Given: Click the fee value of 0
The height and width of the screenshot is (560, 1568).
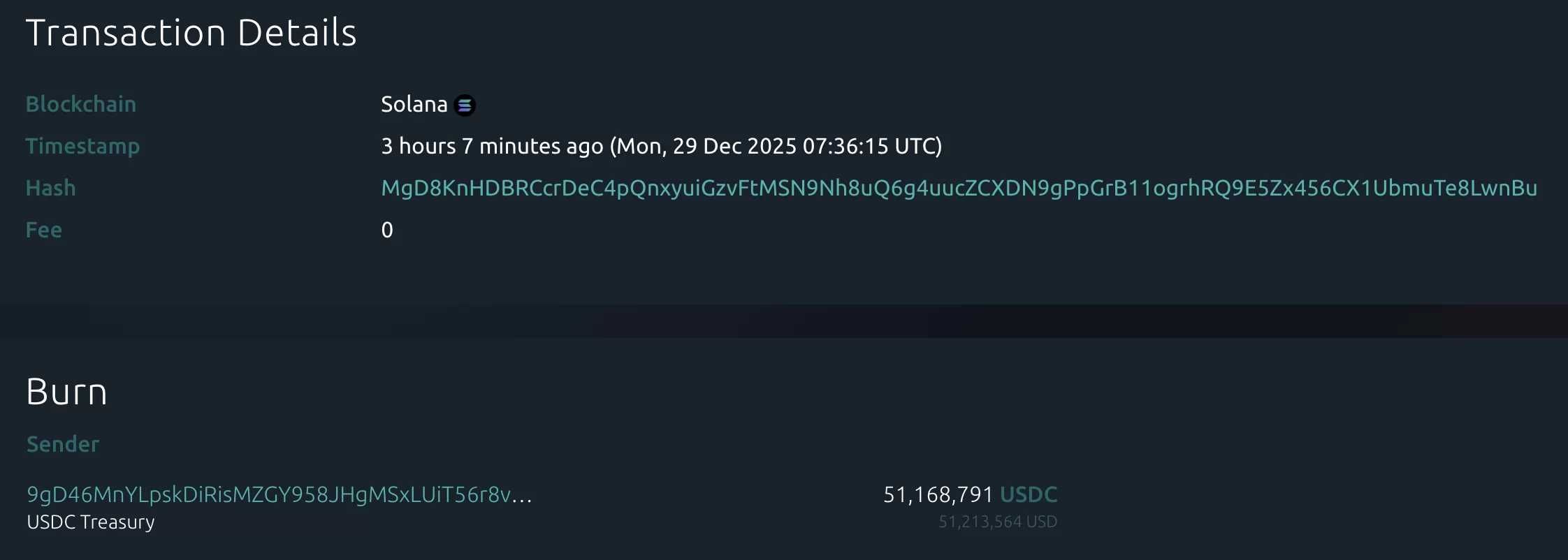Looking at the screenshot, I should coord(387,230).
